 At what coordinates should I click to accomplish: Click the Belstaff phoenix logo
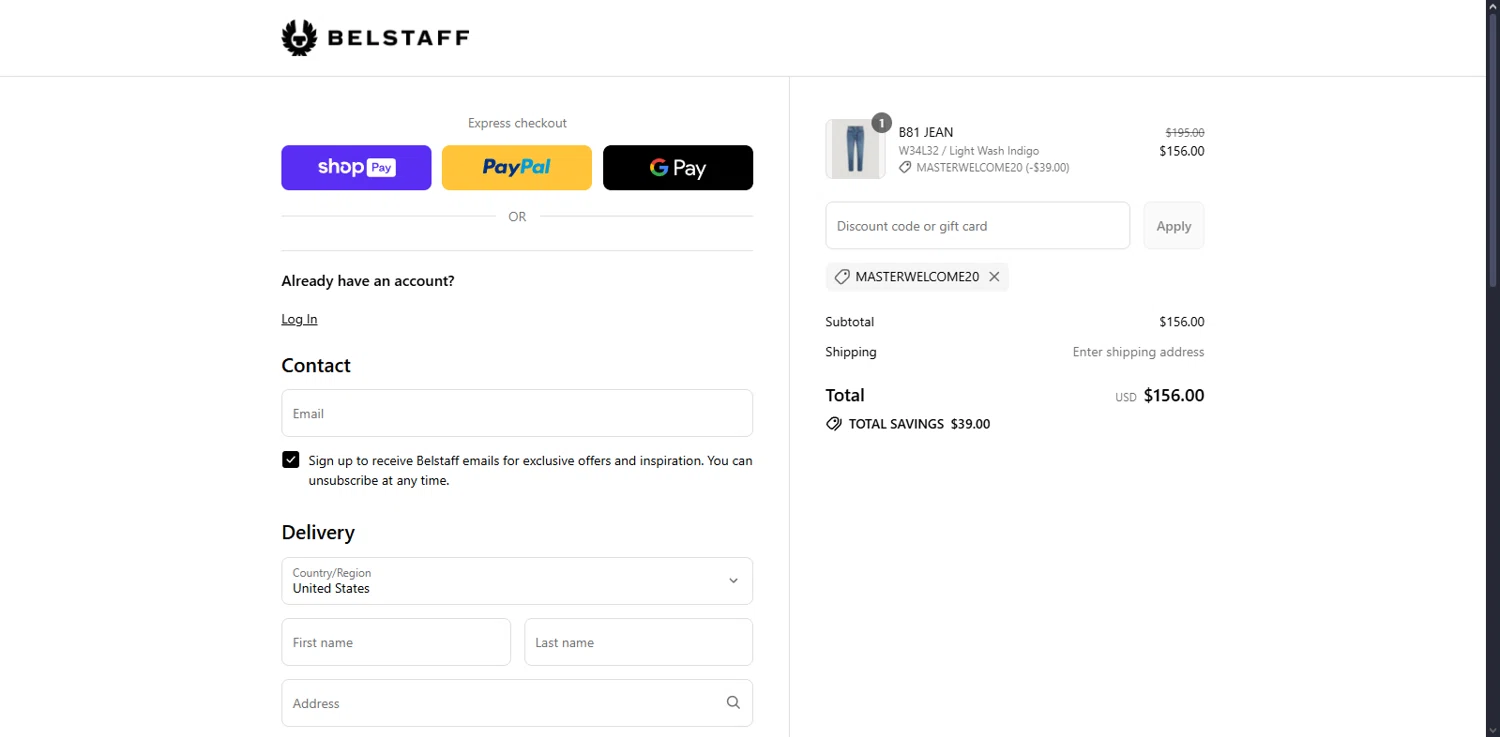[x=299, y=38]
